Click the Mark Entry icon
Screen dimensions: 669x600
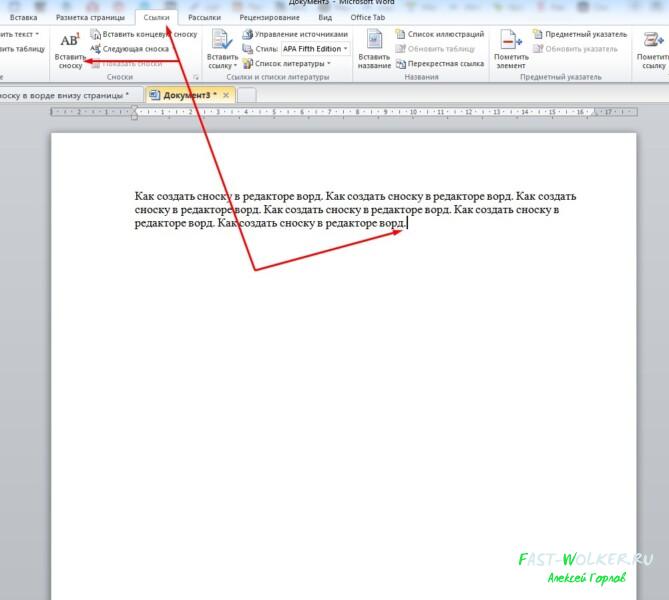[511, 40]
